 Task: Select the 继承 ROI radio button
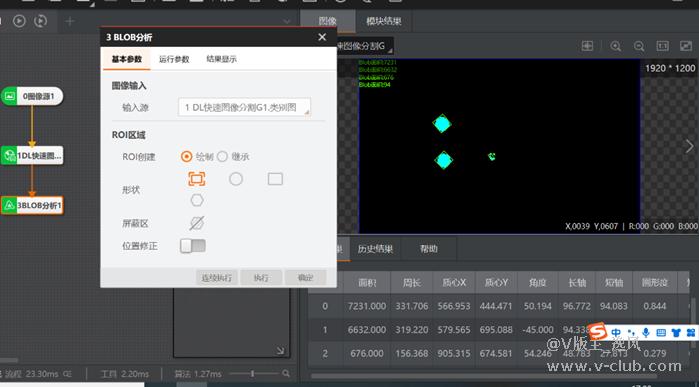coord(222,156)
